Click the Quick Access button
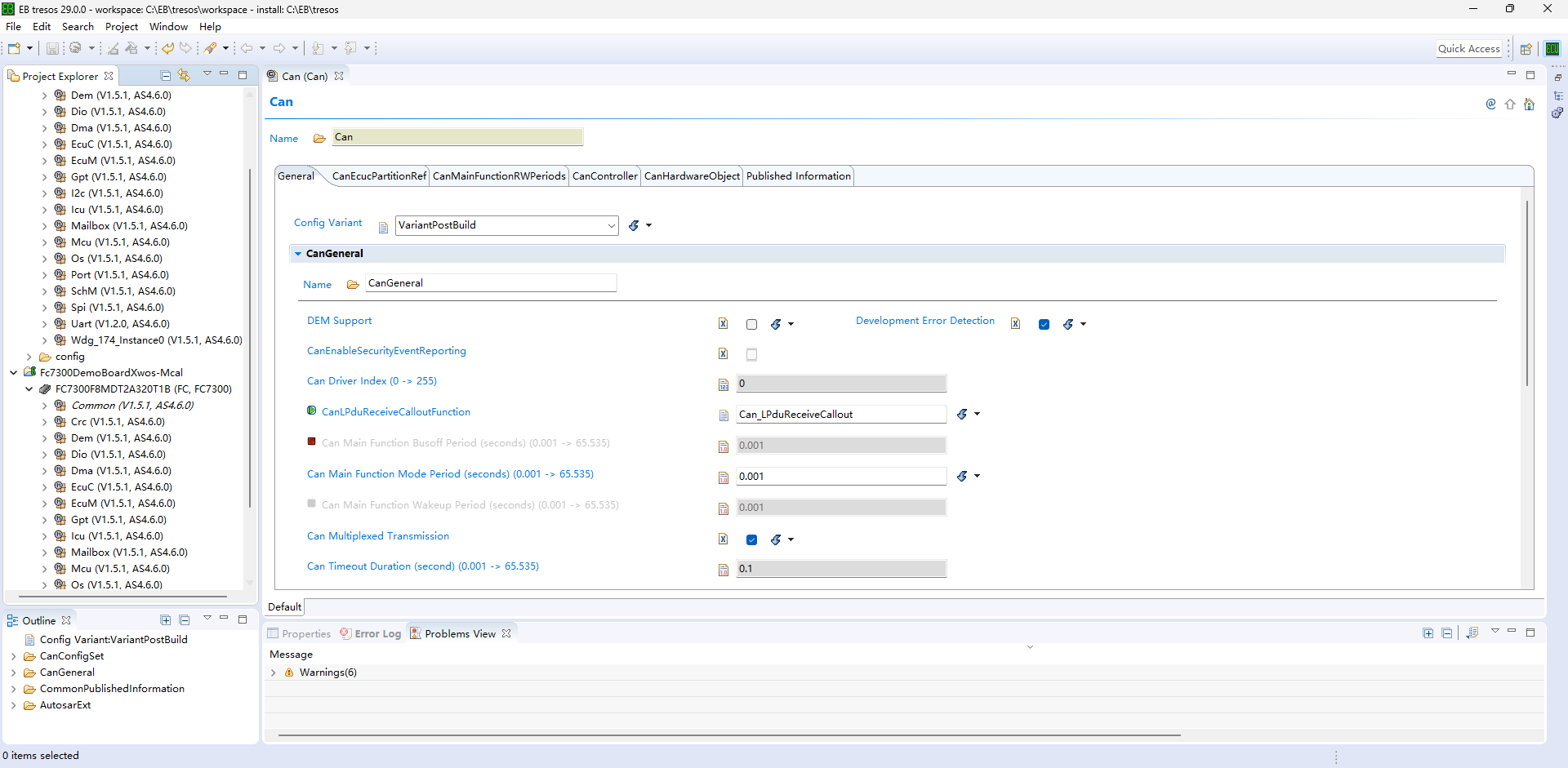1568x768 pixels. click(x=1468, y=49)
